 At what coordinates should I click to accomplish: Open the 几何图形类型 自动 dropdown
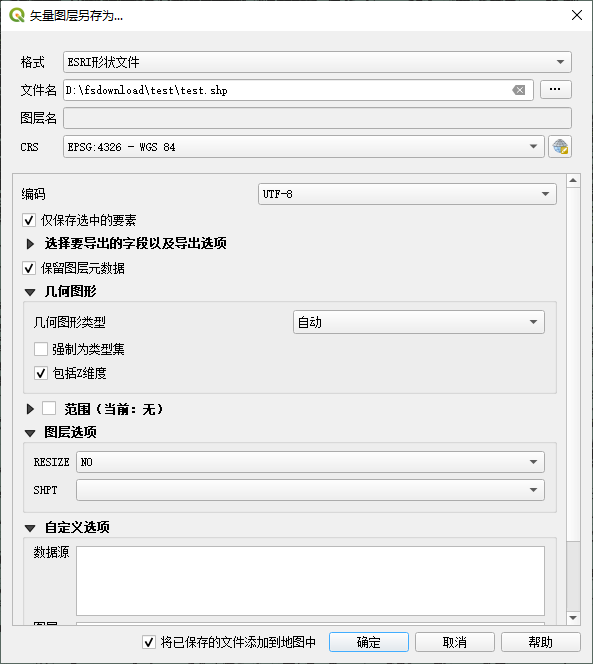pos(418,322)
